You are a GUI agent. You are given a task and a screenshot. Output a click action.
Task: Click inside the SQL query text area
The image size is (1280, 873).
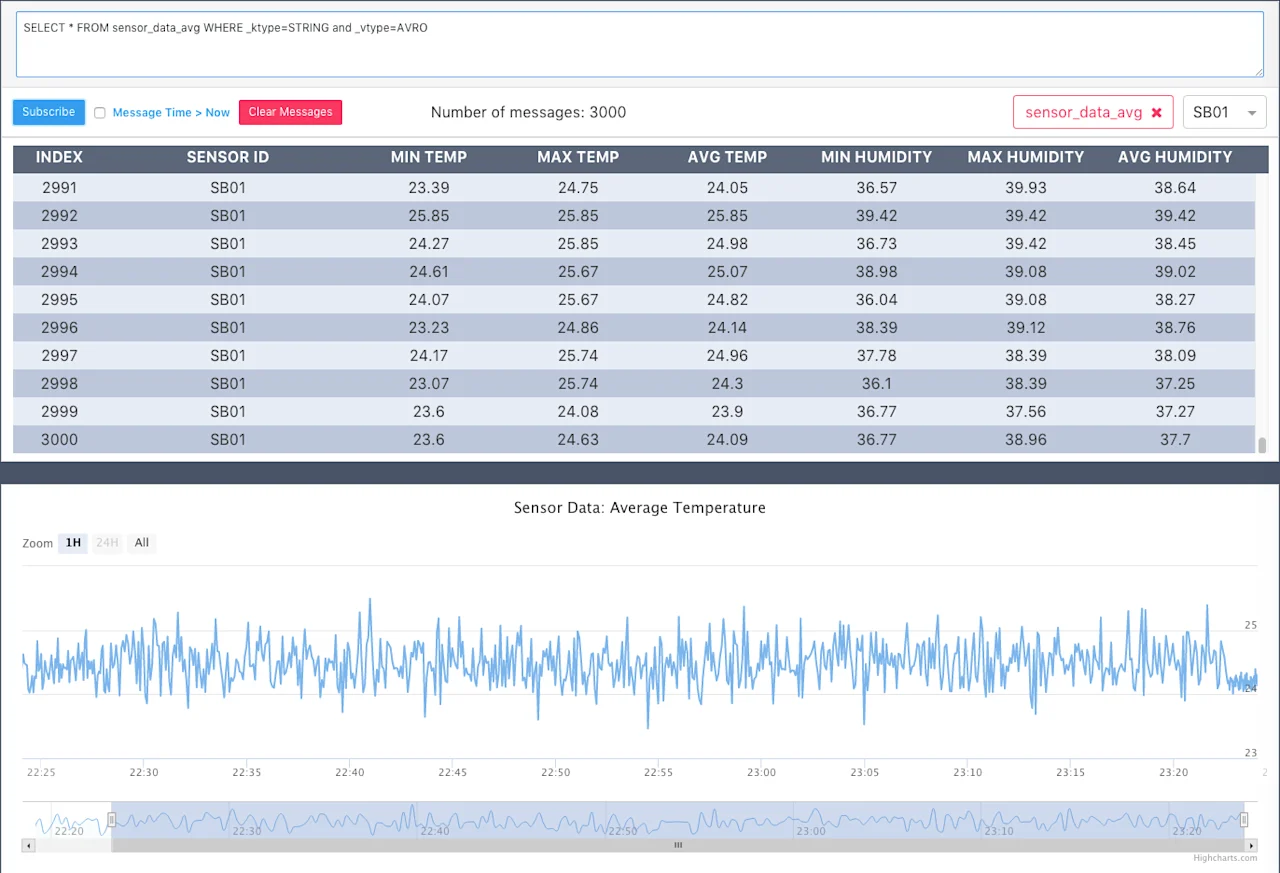[x=640, y=44]
